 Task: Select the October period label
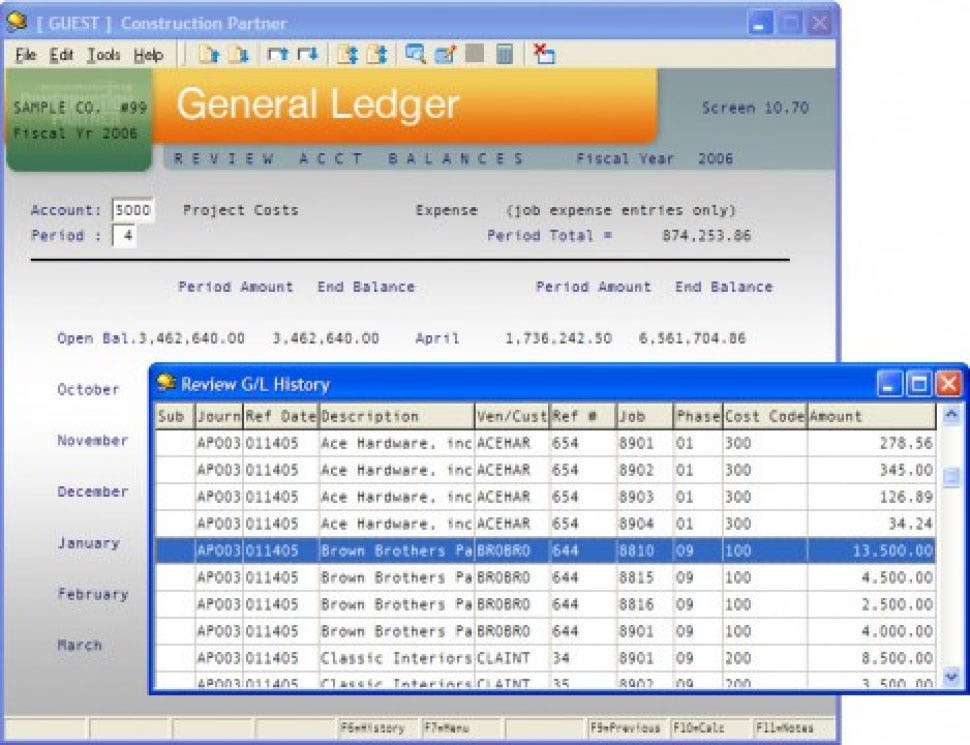click(x=88, y=390)
